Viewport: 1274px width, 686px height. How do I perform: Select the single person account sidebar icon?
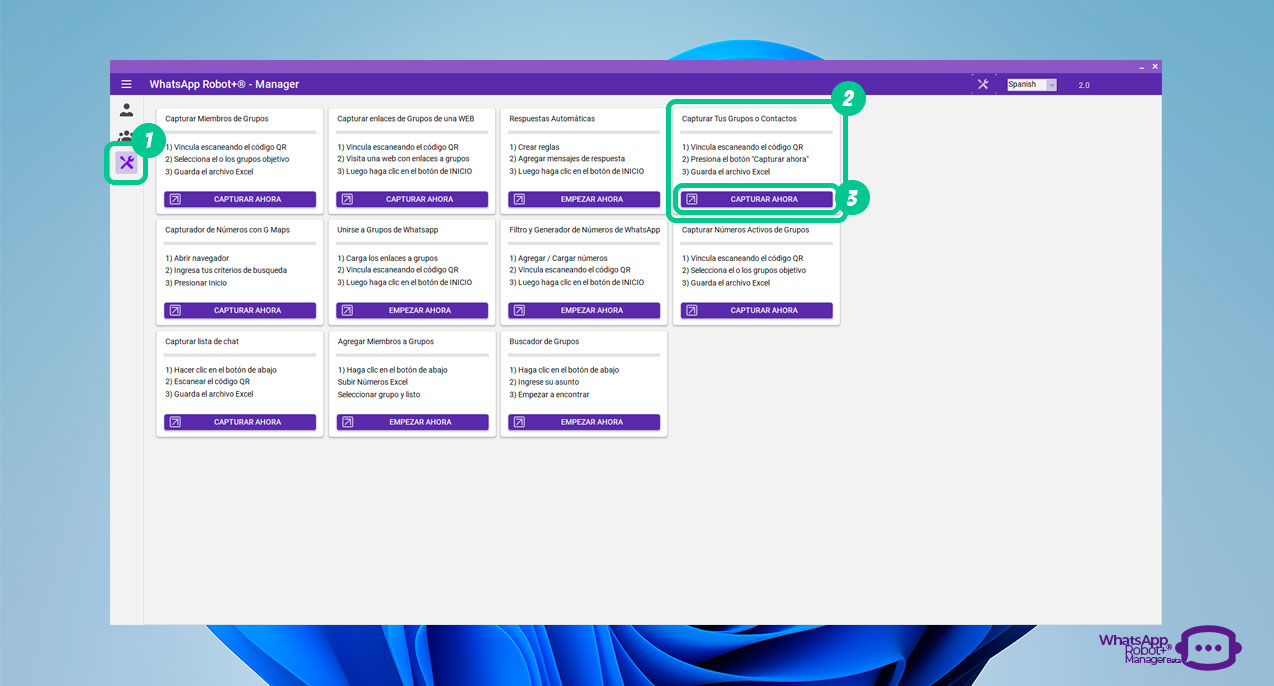[126, 110]
